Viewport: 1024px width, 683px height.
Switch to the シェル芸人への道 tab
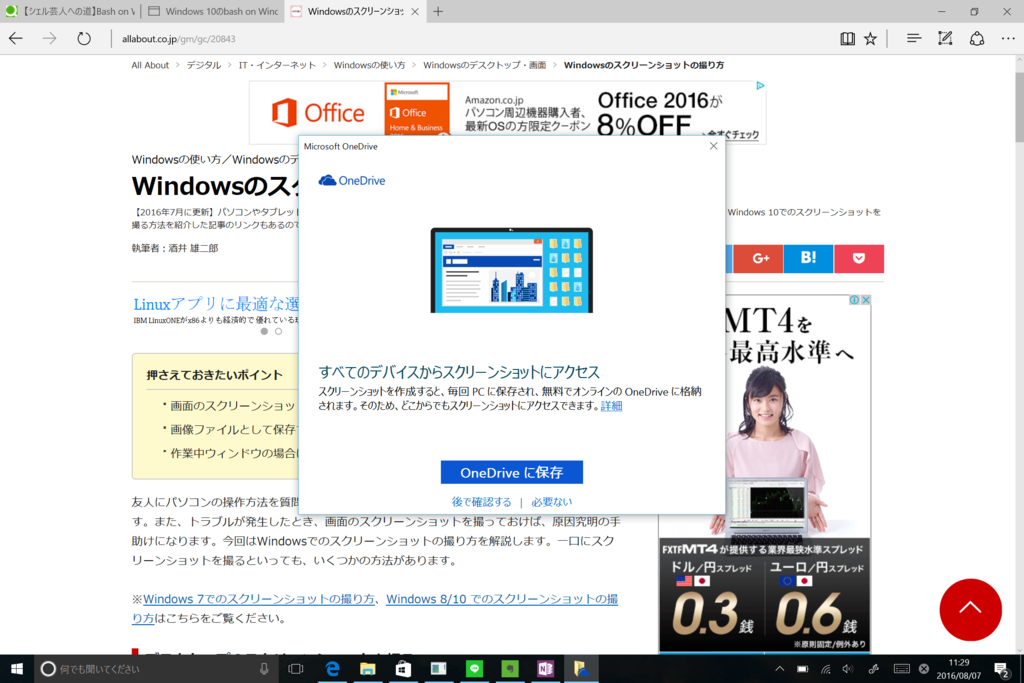71,11
